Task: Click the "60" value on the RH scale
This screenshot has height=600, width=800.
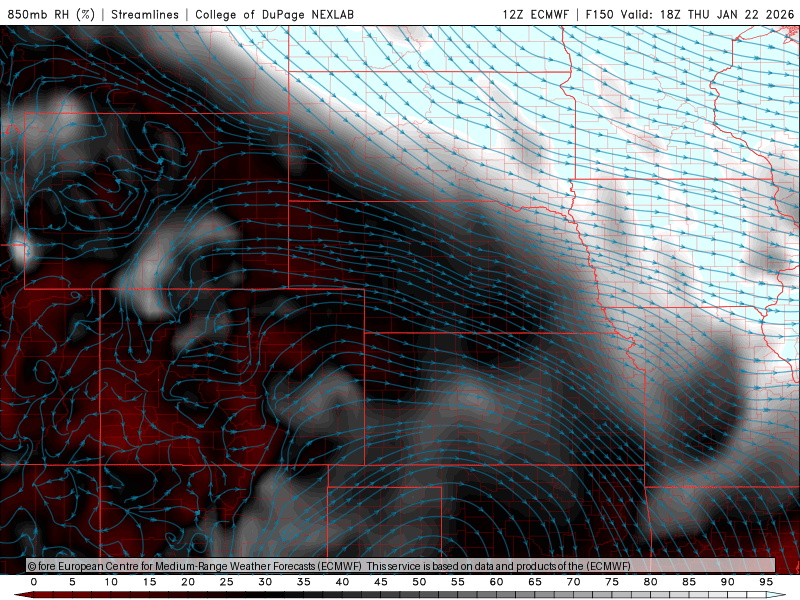Action: coord(496,582)
